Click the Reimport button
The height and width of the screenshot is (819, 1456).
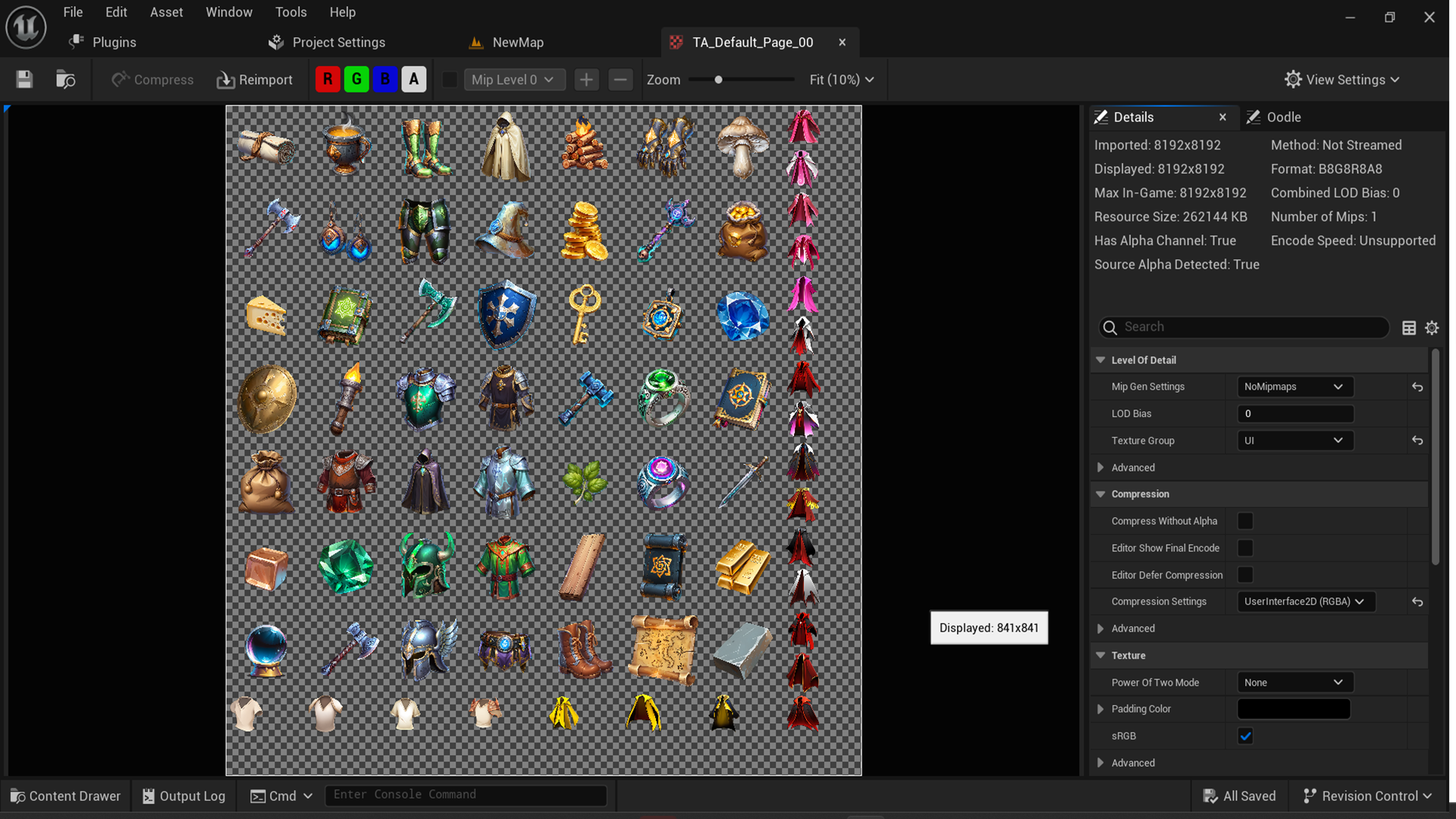point(255,80)
